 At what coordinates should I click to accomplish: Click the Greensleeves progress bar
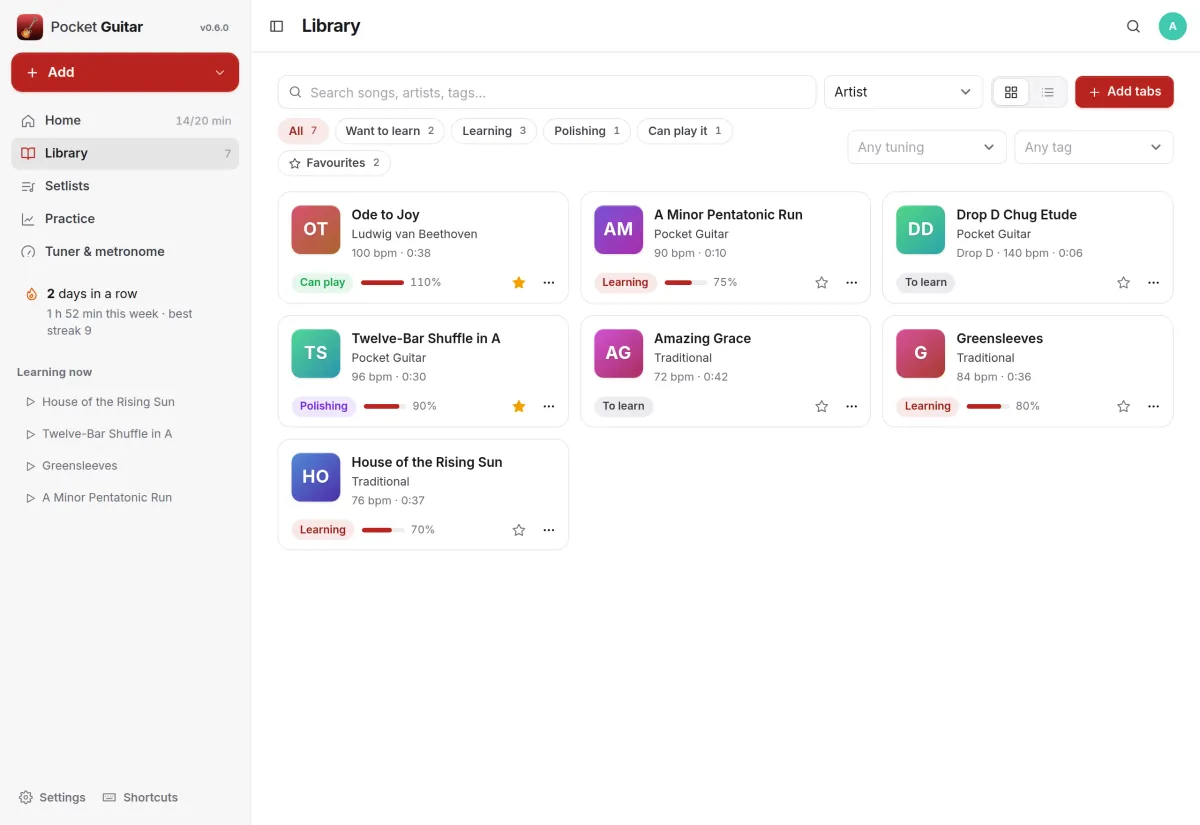pos(988,406)
